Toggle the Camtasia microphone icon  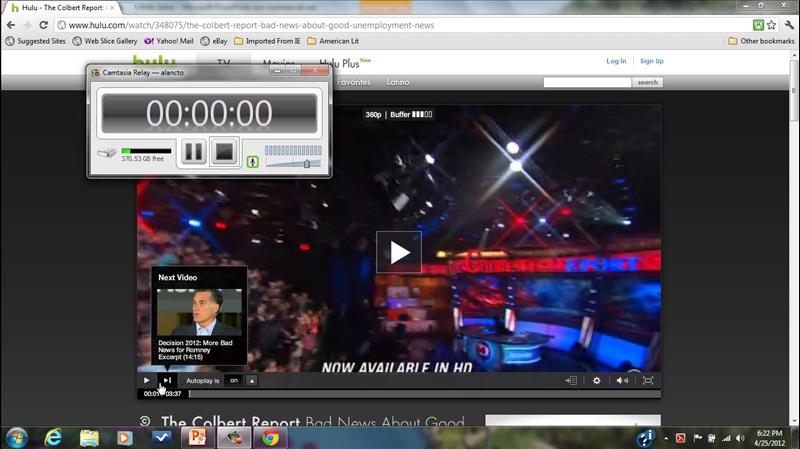tap(253, 162)
